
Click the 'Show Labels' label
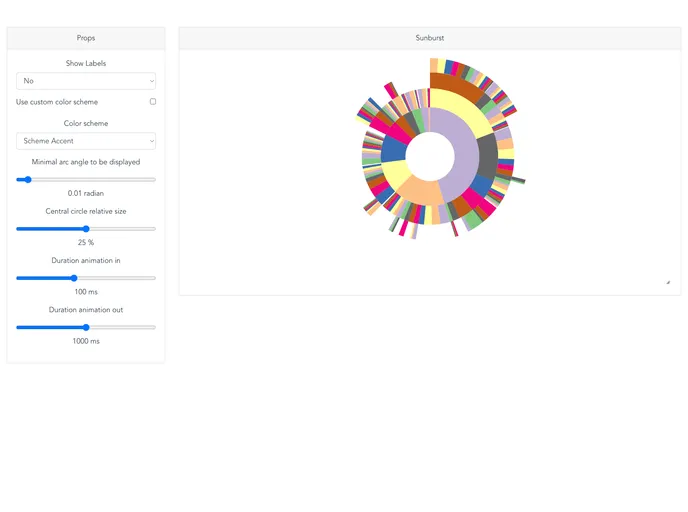click(x=86, y=63)
